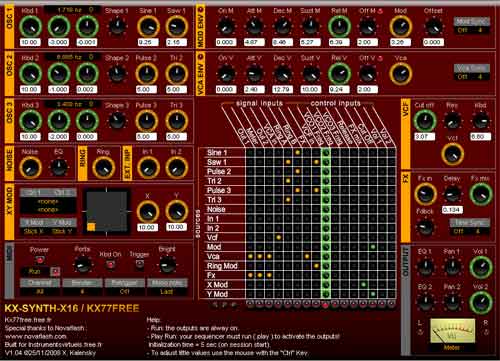Click the Dec V knob in VCA ENV

click(x=283, y=74)
